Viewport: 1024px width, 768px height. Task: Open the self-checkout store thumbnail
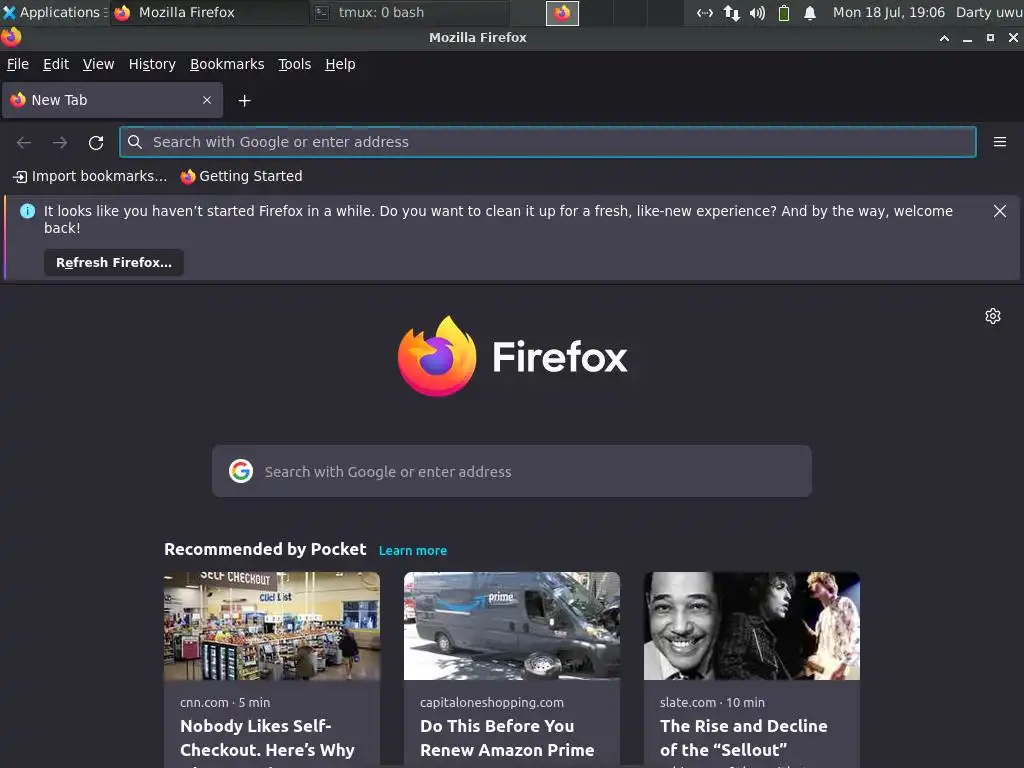[x=272, y=626]
